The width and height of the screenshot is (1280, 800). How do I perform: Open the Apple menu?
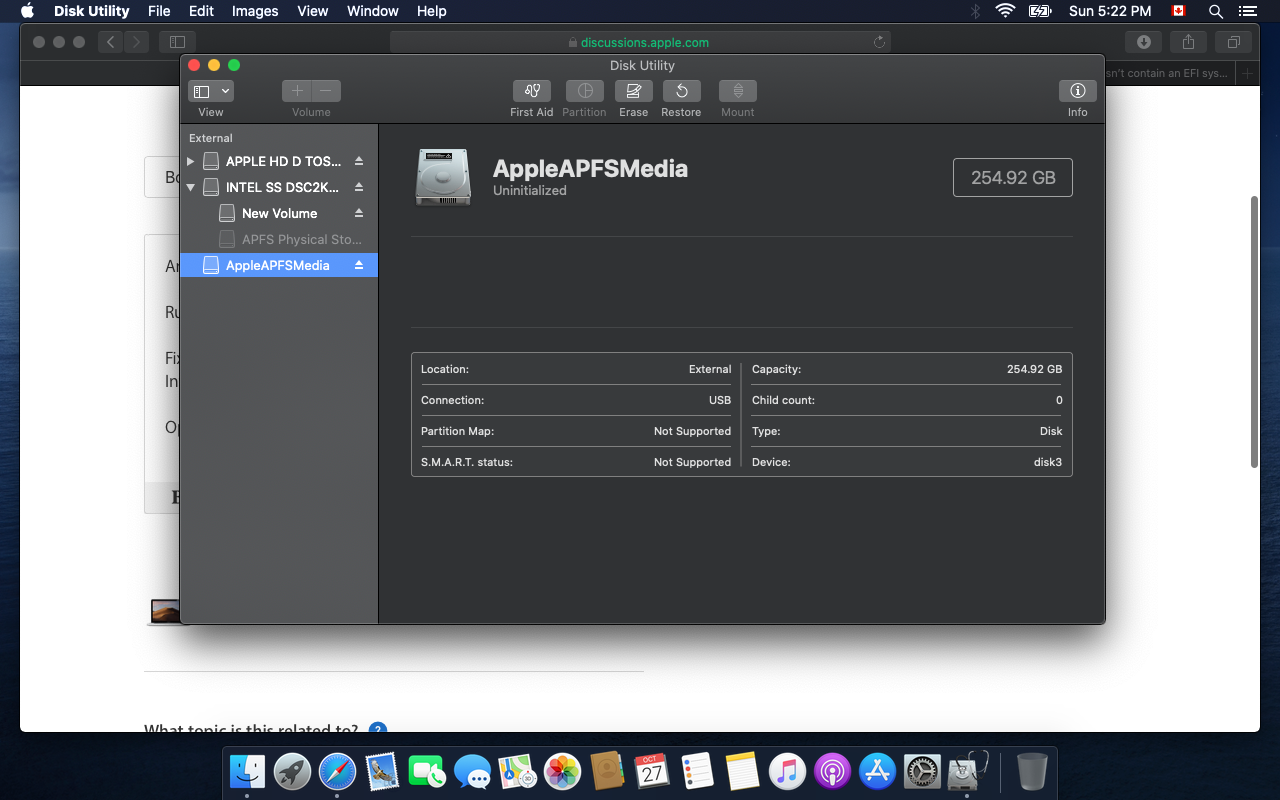27,11
